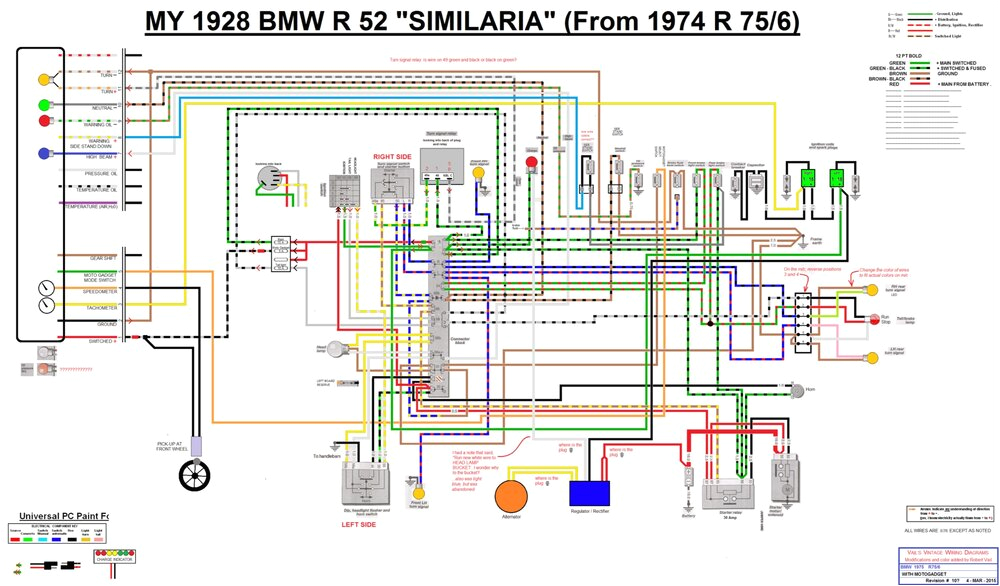Click the LEFT SIDE label
Viewport: 1000px width, 586px height.
(x=358, y=524)
